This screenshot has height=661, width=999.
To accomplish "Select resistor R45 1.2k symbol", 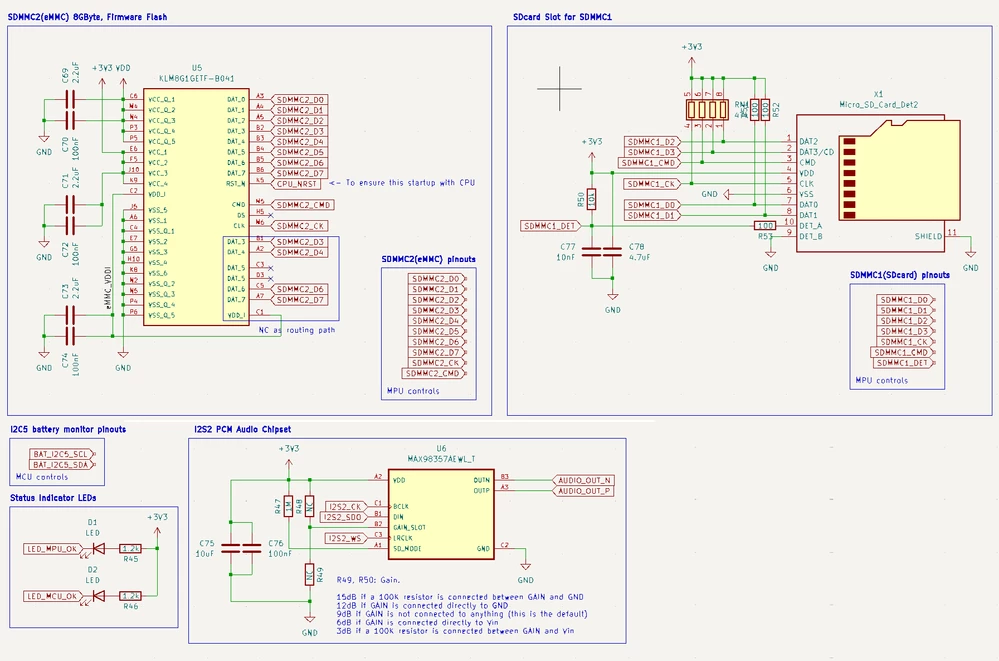I will pos(131,548).
